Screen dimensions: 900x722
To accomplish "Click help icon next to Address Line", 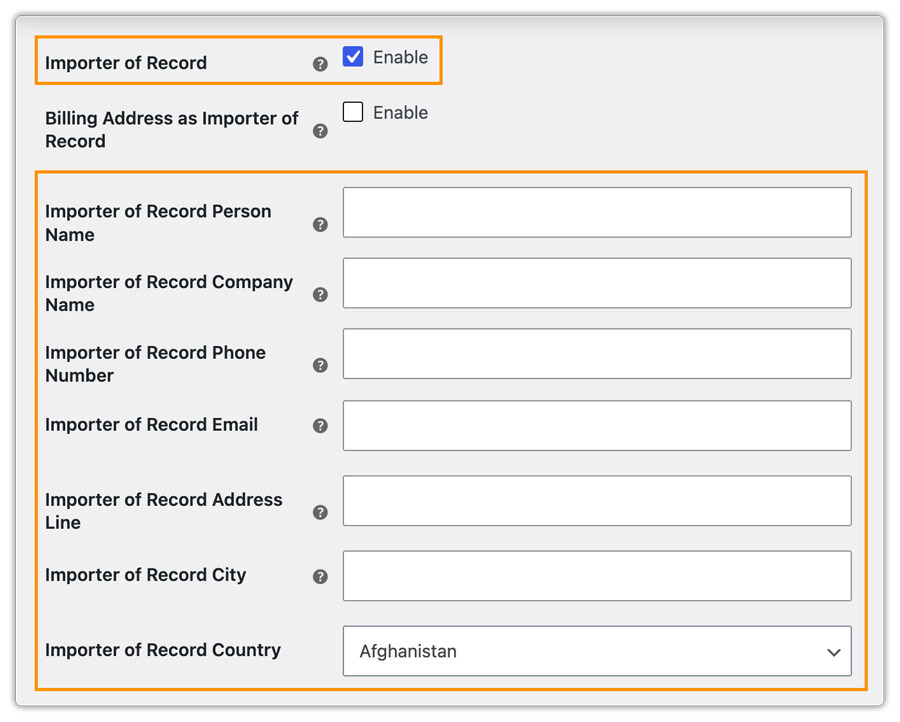I will click(320, 512).
